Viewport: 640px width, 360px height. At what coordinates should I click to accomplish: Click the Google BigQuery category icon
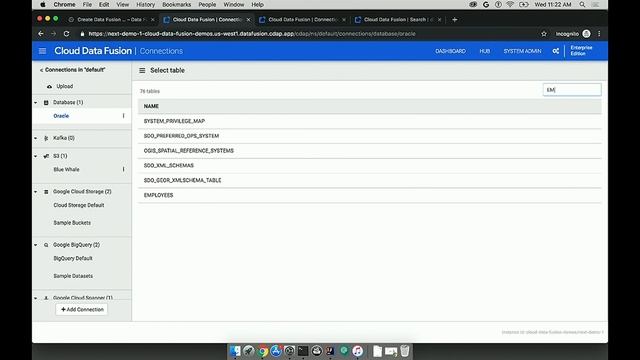(x=46, y=245)
